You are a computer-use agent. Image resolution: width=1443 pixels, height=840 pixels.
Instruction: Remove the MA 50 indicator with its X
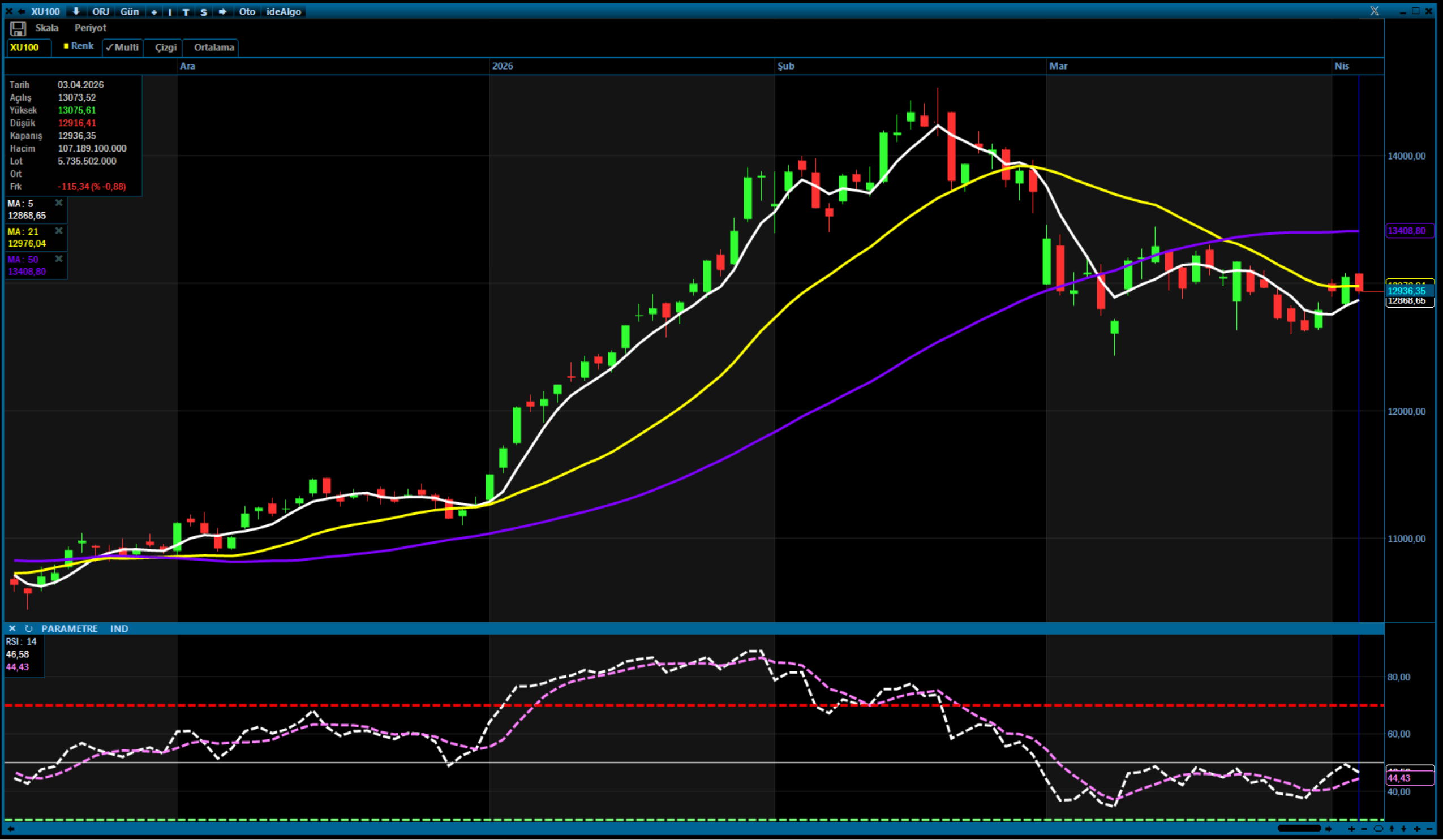point(59,259)
